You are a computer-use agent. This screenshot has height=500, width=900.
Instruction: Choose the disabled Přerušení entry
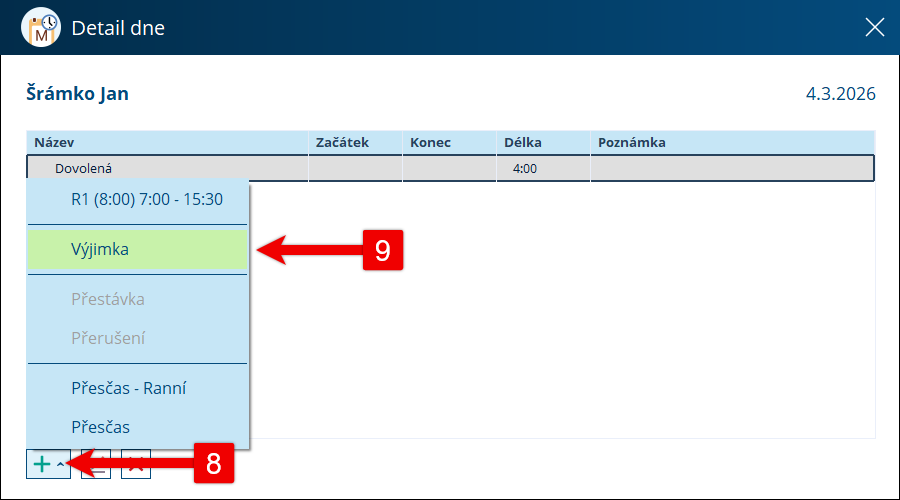[137, 338]
